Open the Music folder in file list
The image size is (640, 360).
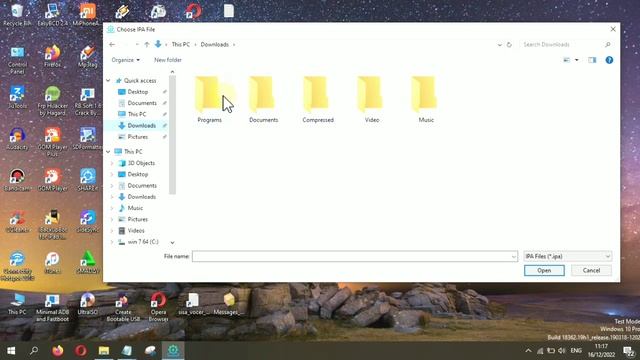click(426, 99)
